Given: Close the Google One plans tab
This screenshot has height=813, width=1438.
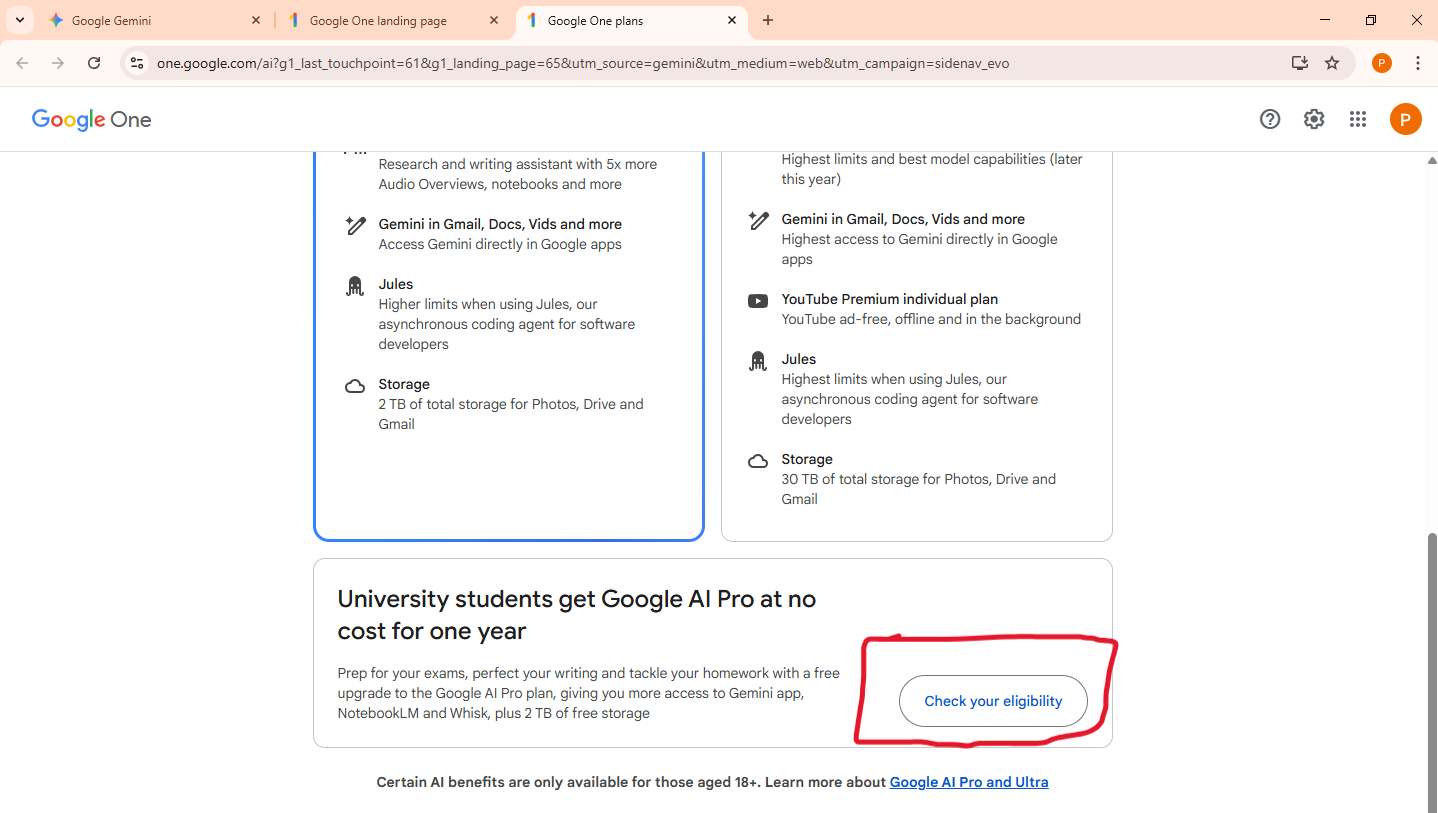Looking at the screenshot, I should 732,20.
